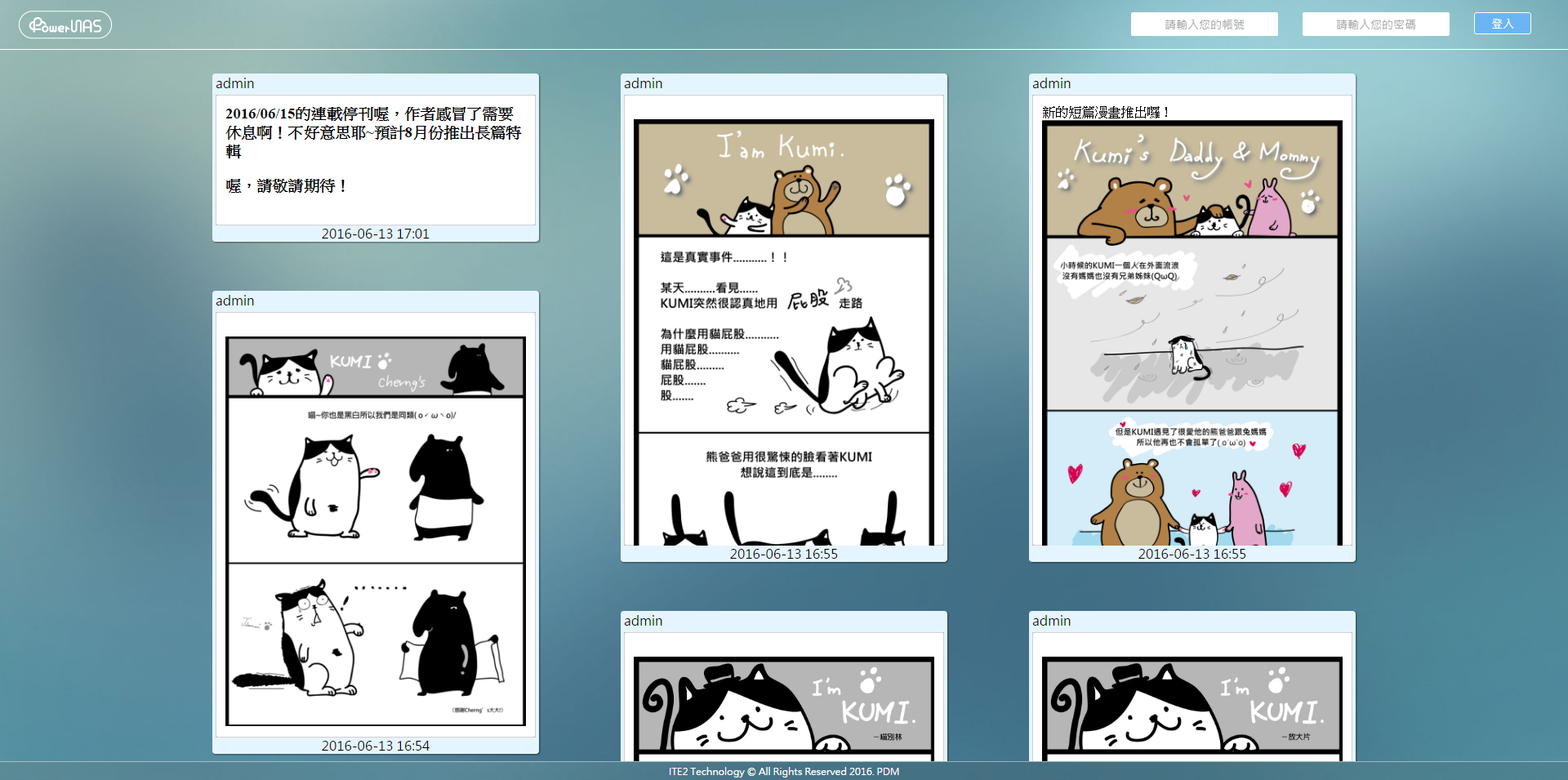This screenshot has height=780, width=1568.
Task: Click the timestamp 2016-06-13 17:01
Action: [376, 234]
